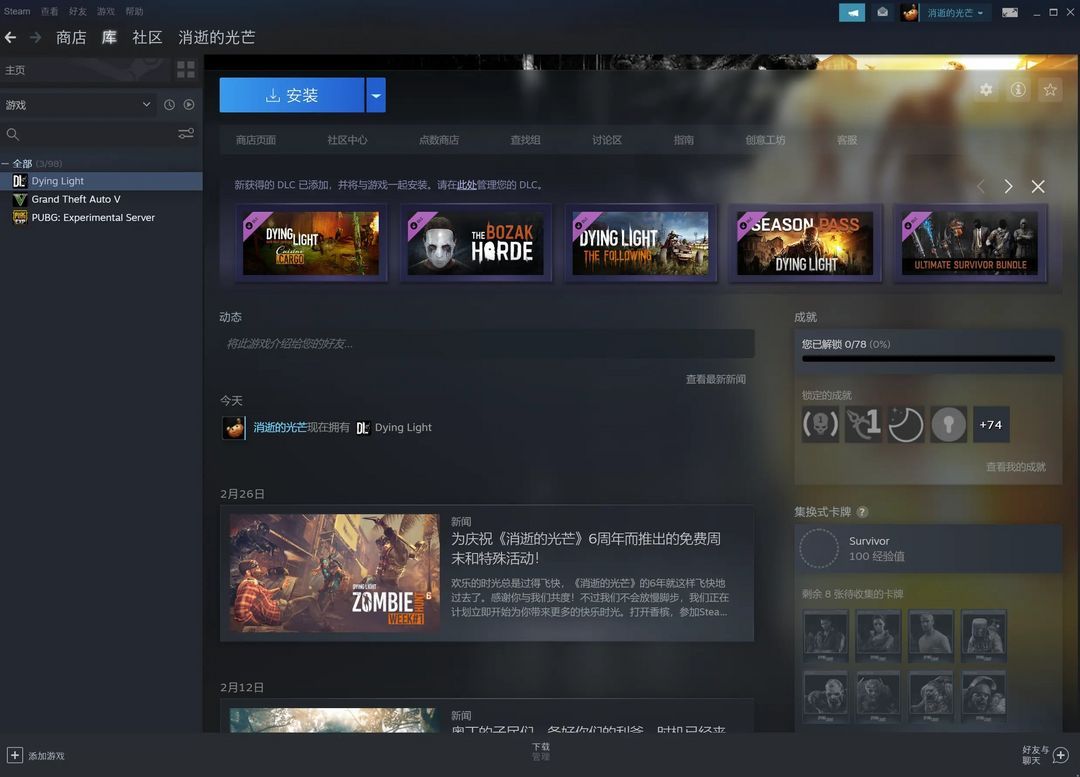Switch library to grid collections view

tap(186, 70)
